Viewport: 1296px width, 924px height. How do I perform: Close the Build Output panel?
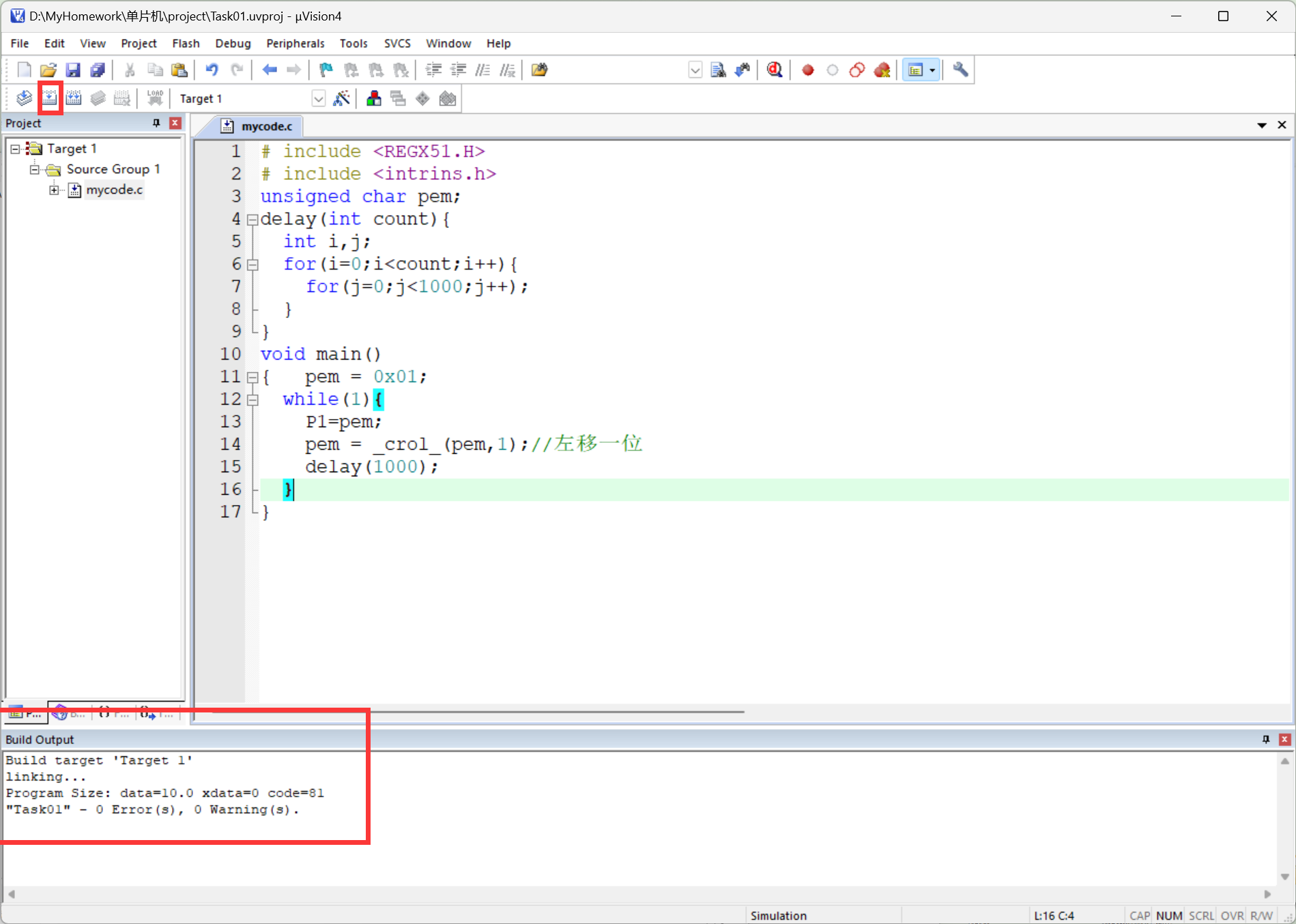coord(1284,739)
